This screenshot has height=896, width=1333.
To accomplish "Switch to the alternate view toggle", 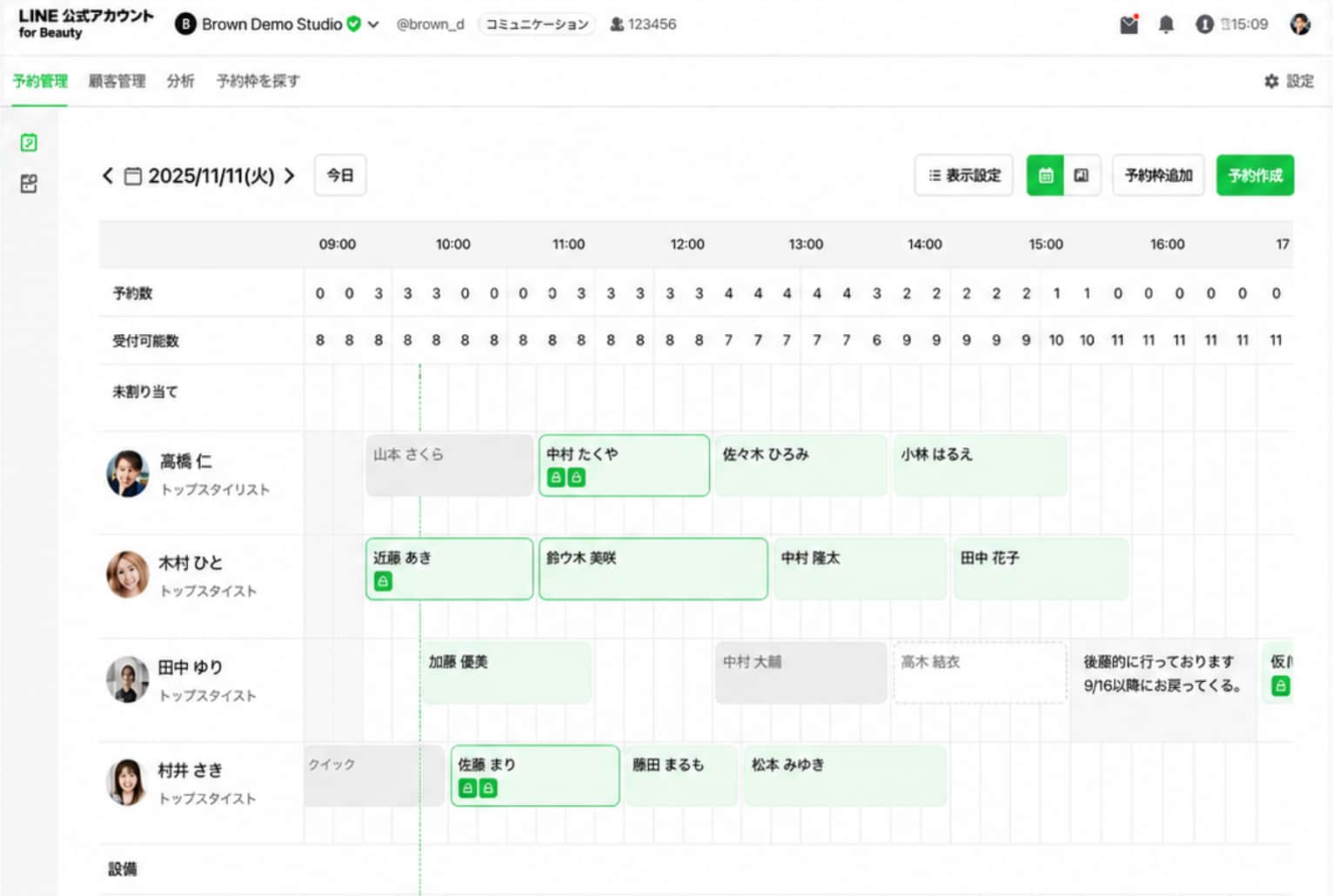I will [1082, 176].
